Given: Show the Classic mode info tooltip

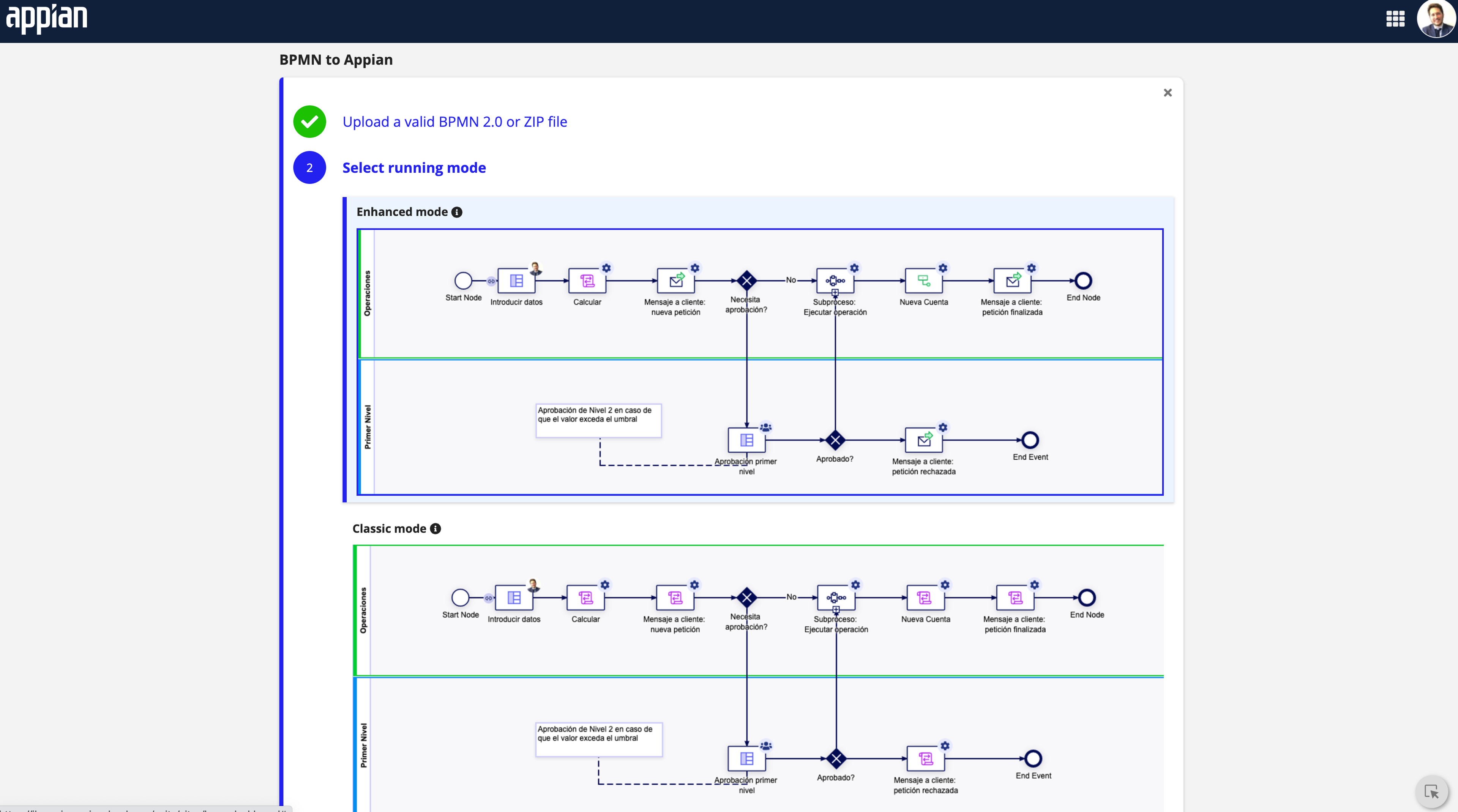Looking at the screenshot, I should (435, 528).
